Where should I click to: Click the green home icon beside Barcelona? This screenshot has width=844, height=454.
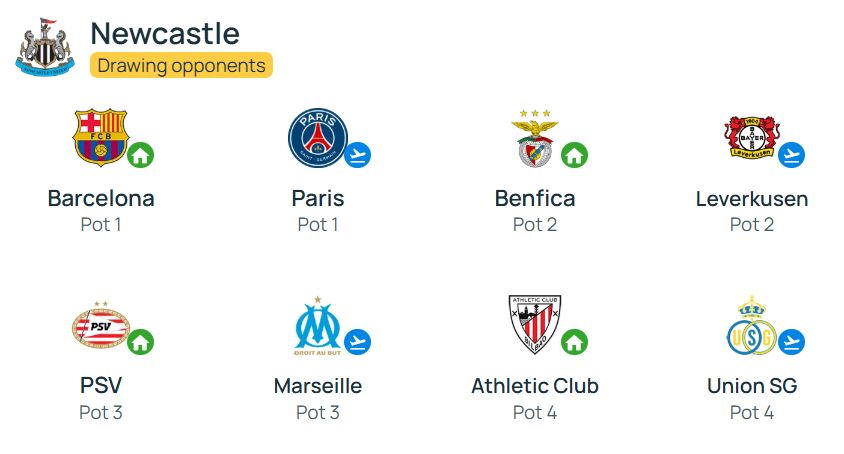(140, 155)
